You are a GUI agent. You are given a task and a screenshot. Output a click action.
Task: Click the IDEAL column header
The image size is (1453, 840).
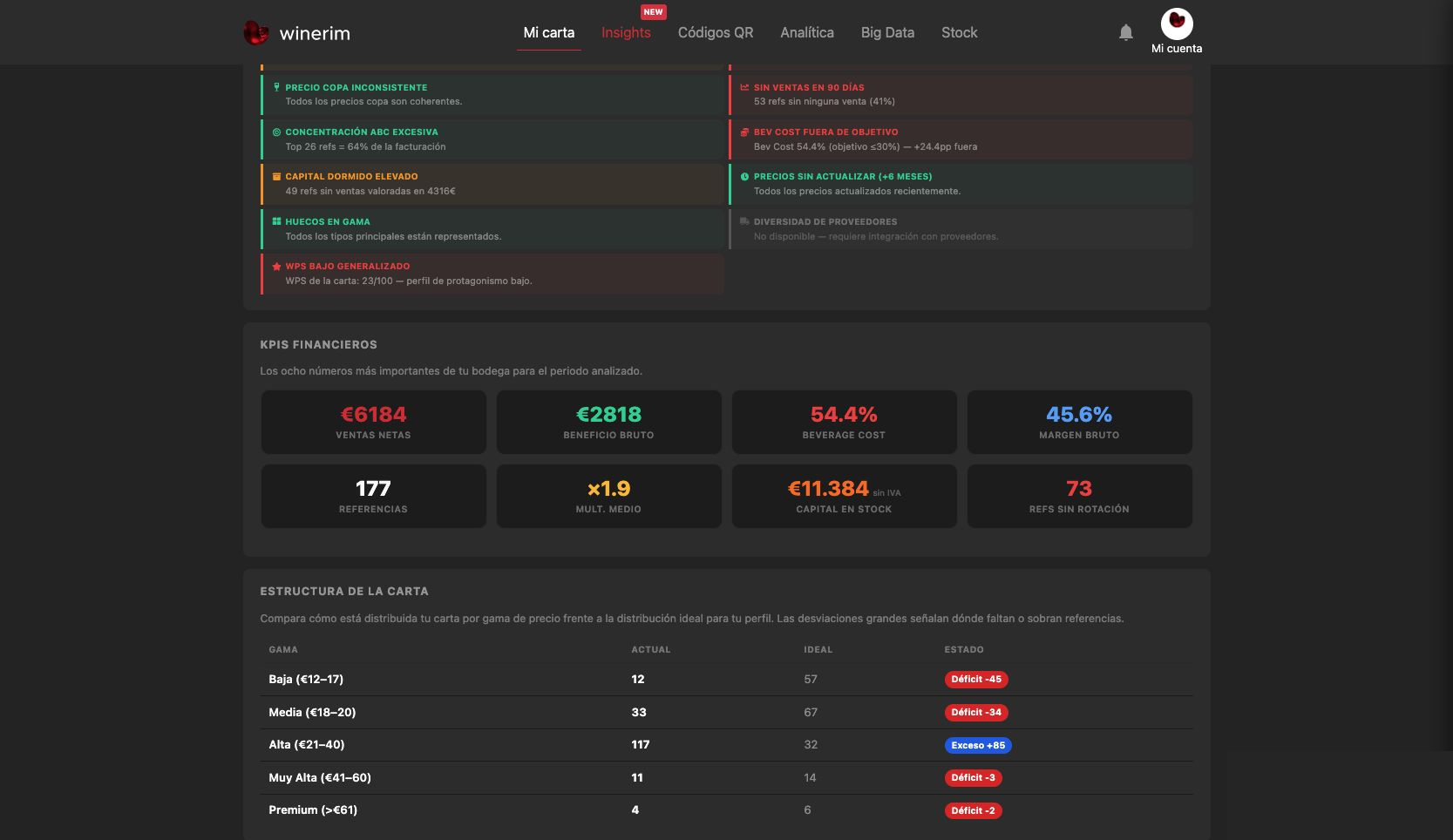[818, 650]
